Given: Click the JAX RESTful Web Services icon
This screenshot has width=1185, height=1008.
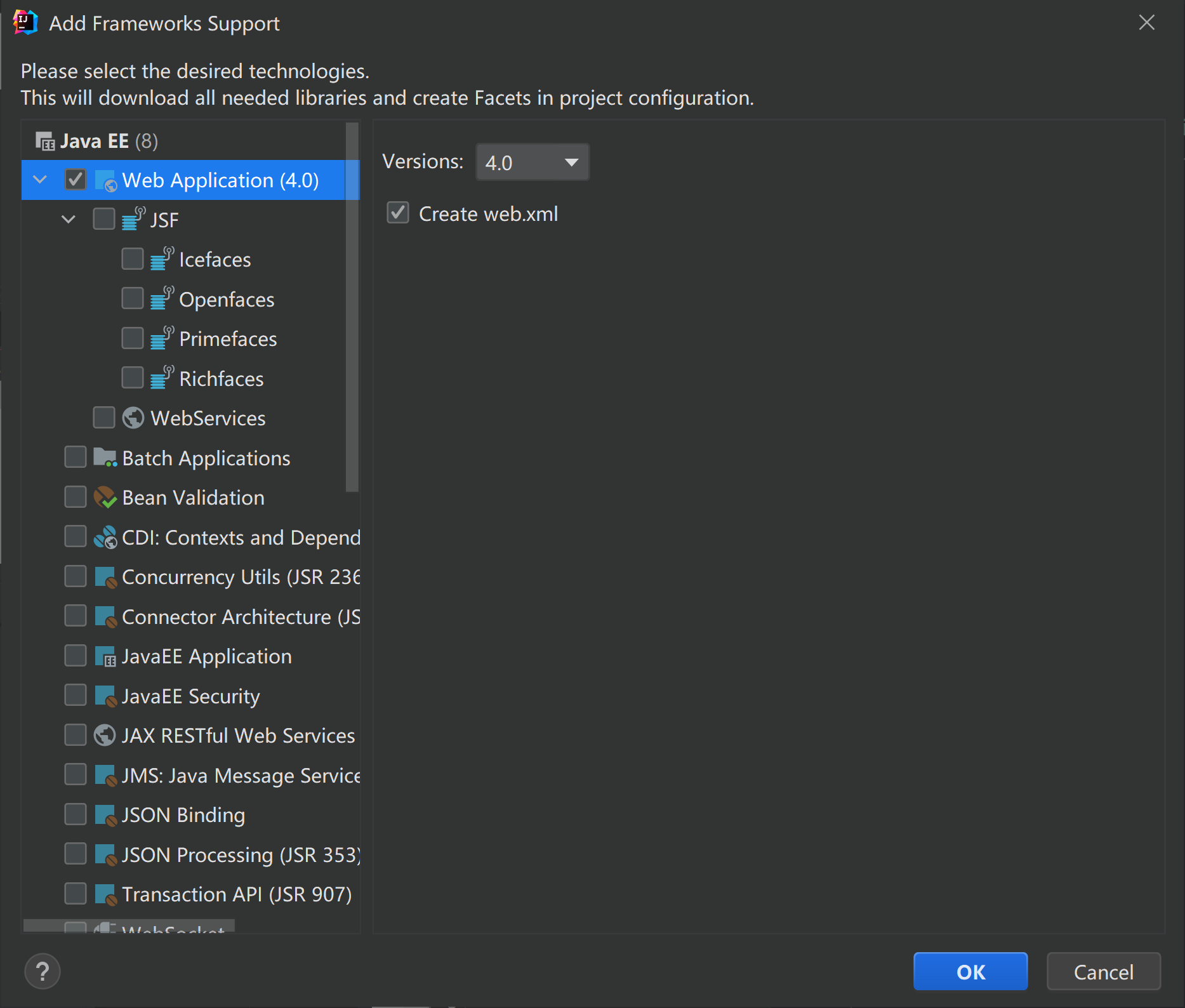Looking at the screenshot, I should 105,736.
